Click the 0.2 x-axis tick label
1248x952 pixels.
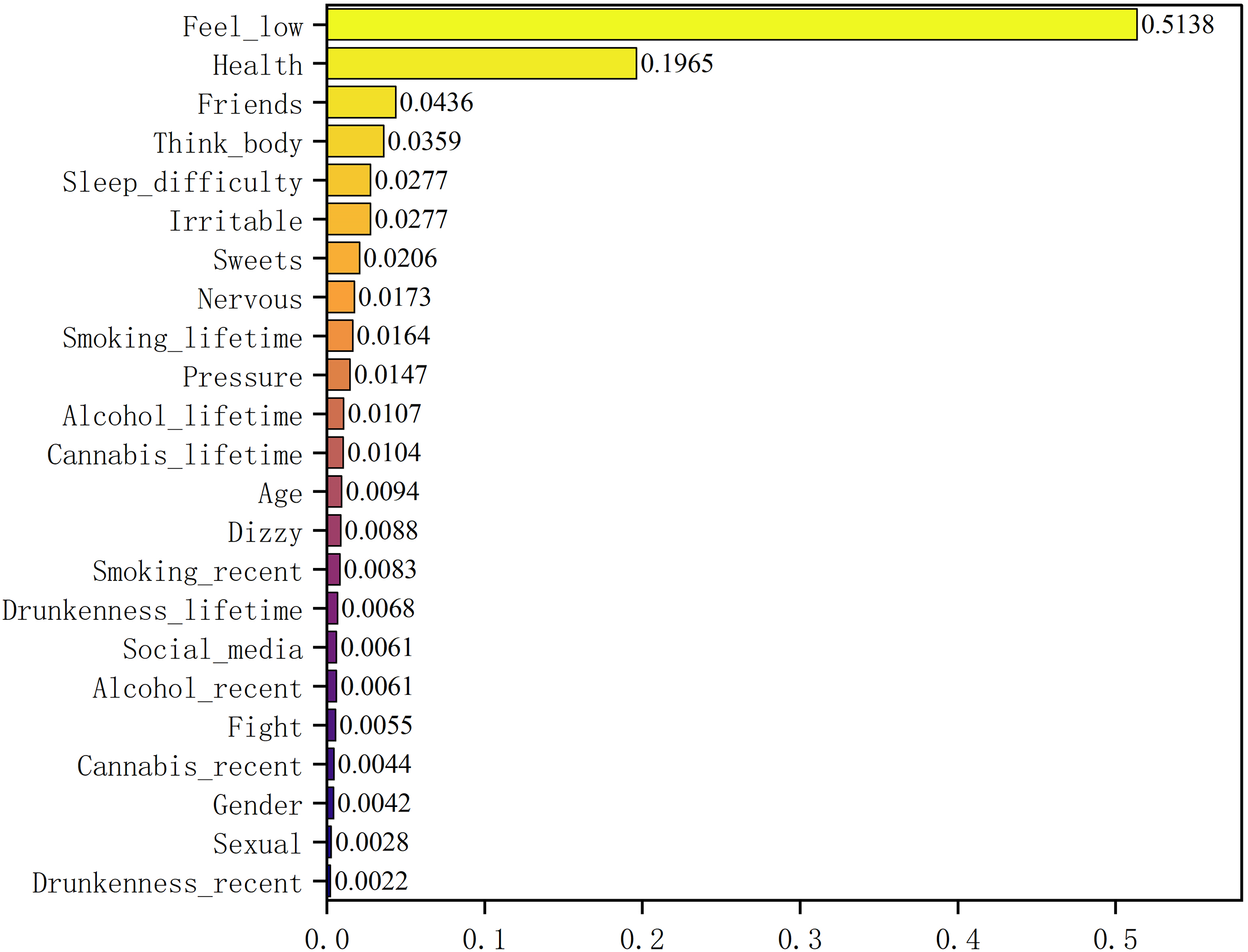coord(642,940)
